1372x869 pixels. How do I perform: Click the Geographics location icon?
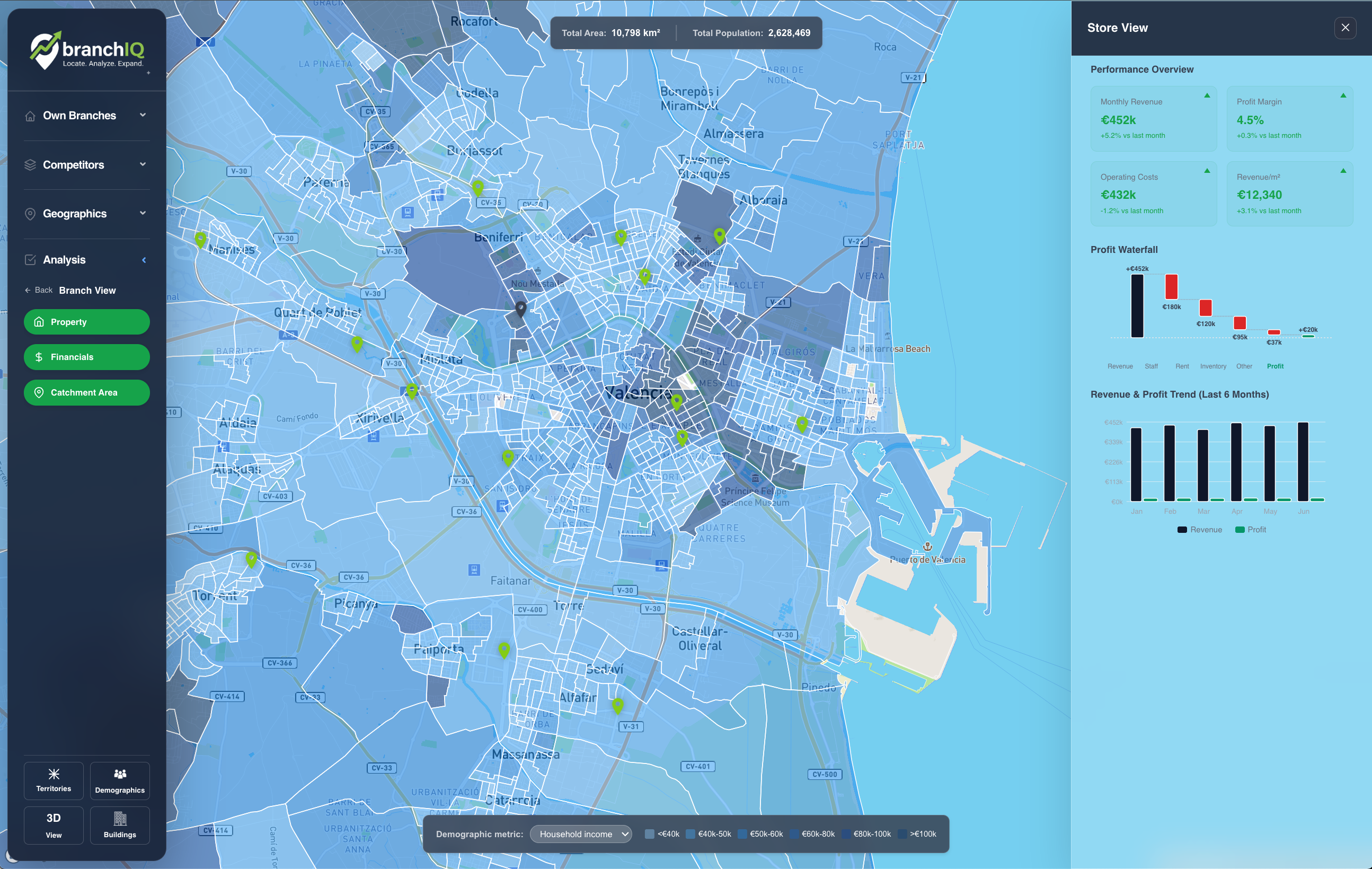30,214
